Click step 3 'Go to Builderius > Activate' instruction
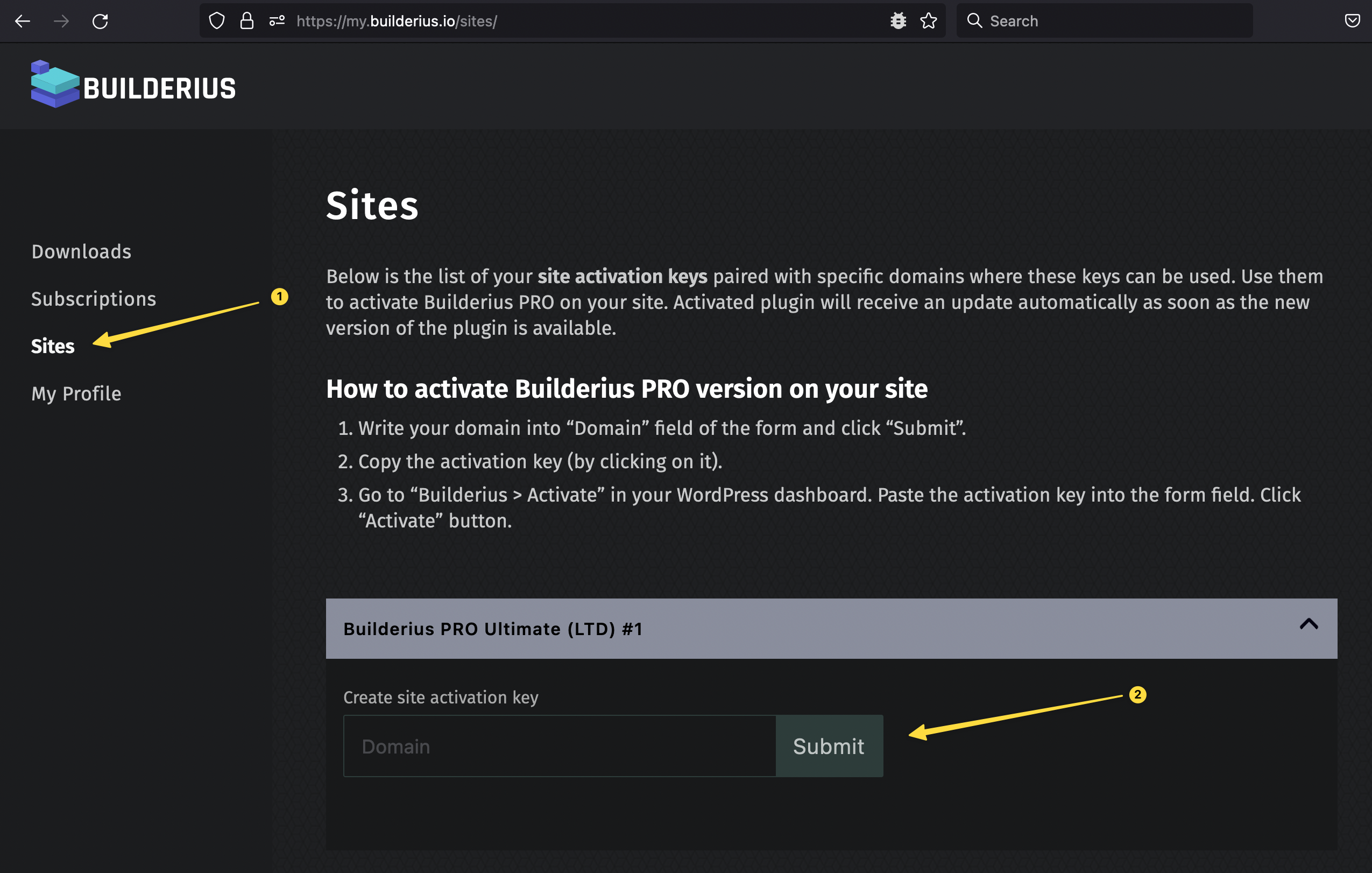 [x=829, y=508]
